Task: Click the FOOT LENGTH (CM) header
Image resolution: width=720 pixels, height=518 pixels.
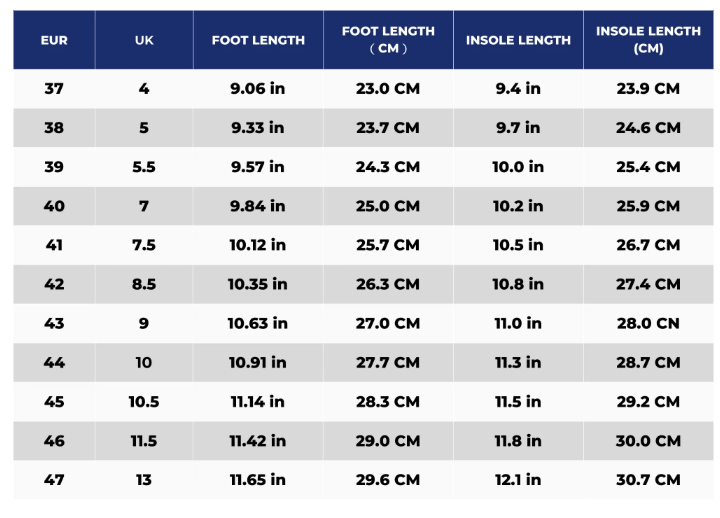Action: pos(388,40)
